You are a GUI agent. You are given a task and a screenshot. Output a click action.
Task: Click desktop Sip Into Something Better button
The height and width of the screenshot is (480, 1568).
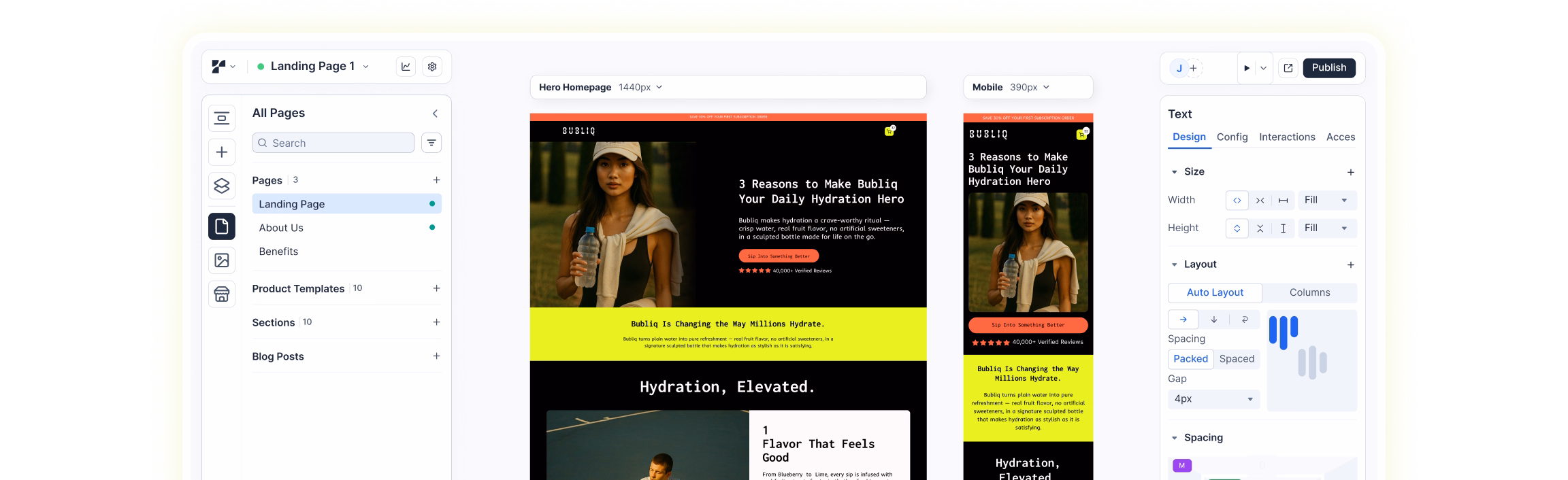tap(779, 256)
